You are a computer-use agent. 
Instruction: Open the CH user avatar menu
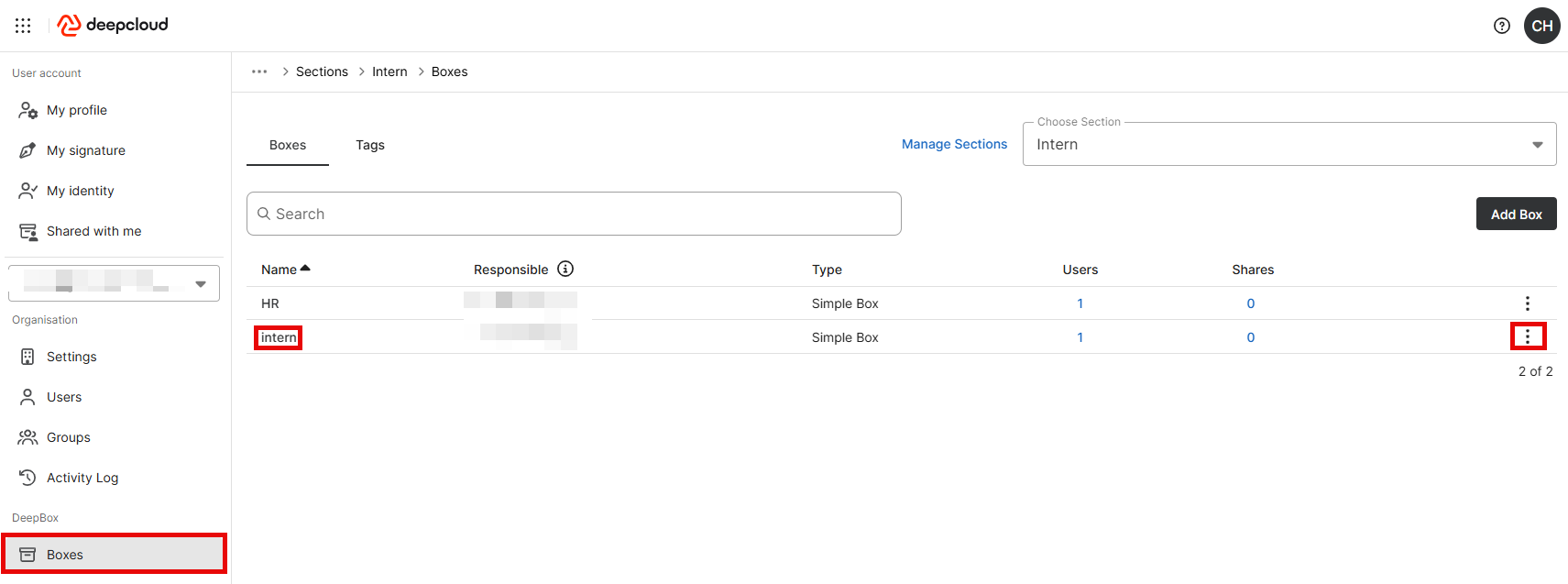pyautogui.click(x=1541, y=26)
